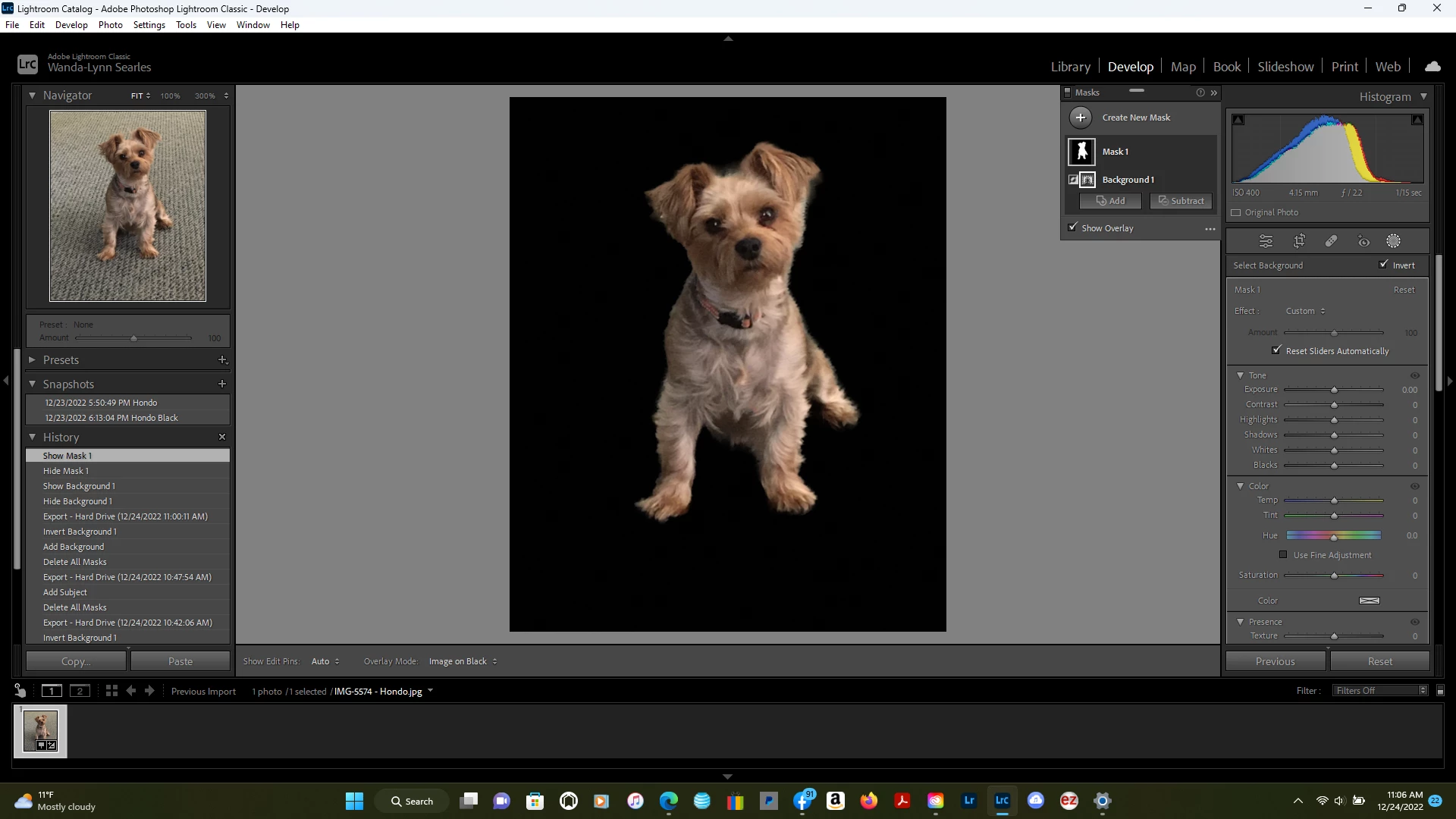
Task: Switch to the Edit sliders panel icon
Action: coord(1266,241)
